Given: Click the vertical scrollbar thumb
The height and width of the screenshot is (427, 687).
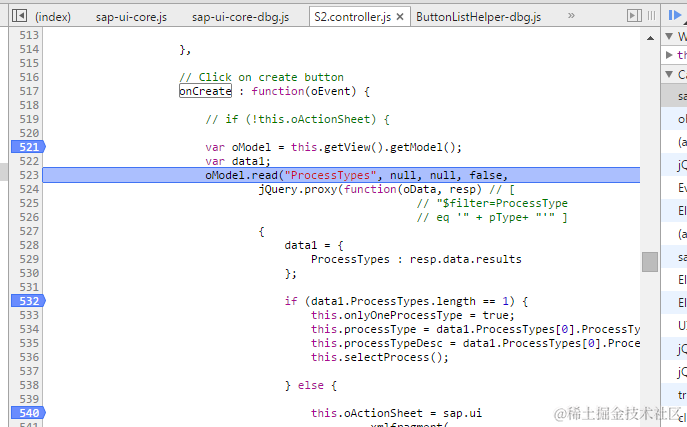Looking at the screenshot, I should pos(650,262).
